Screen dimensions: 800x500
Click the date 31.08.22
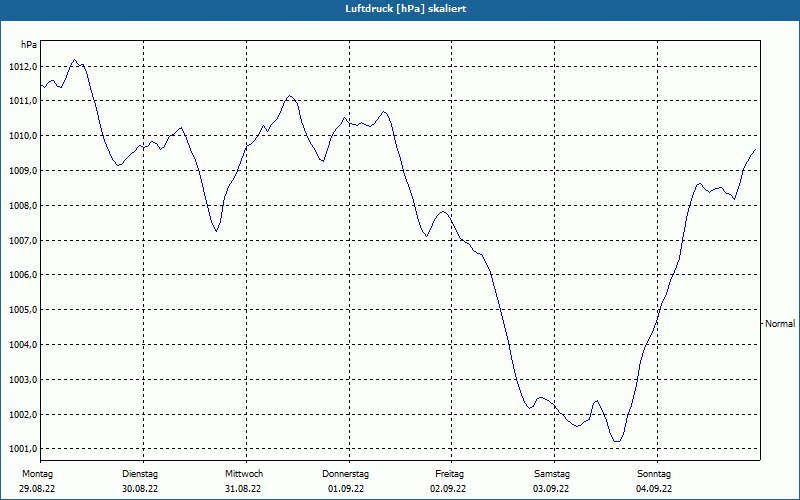click(243, 489)
